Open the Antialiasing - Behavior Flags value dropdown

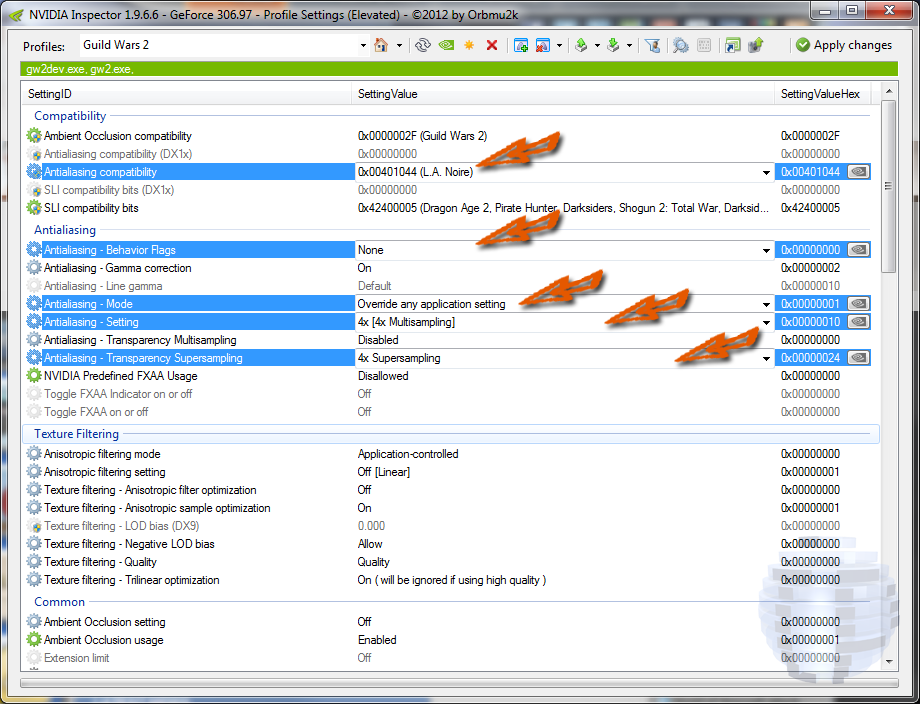[766, 250]
